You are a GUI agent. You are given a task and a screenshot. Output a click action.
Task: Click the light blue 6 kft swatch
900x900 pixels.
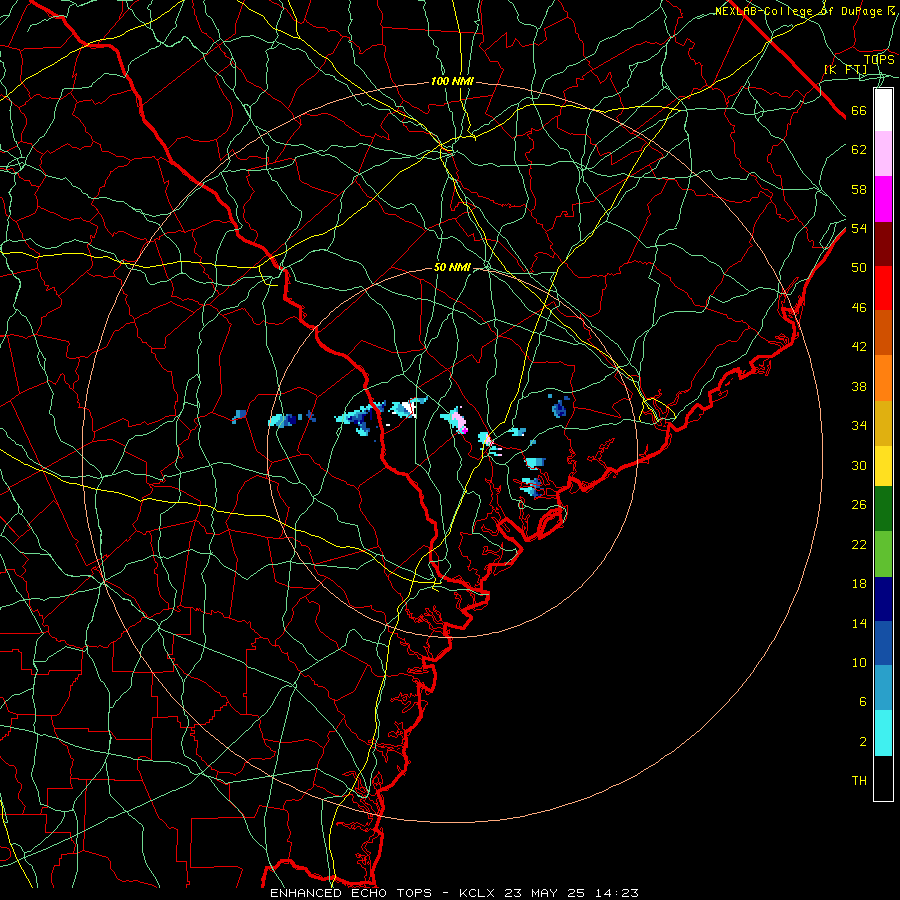(883, 687)
